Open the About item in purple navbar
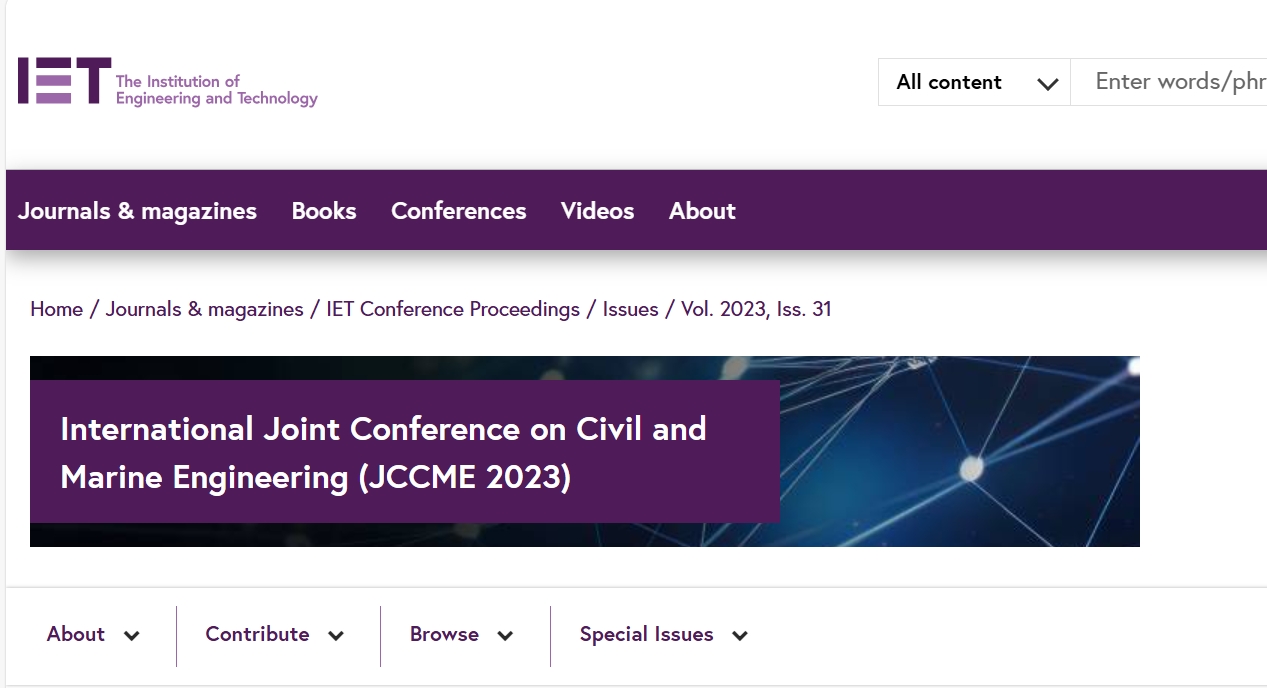 pos(702,211)
